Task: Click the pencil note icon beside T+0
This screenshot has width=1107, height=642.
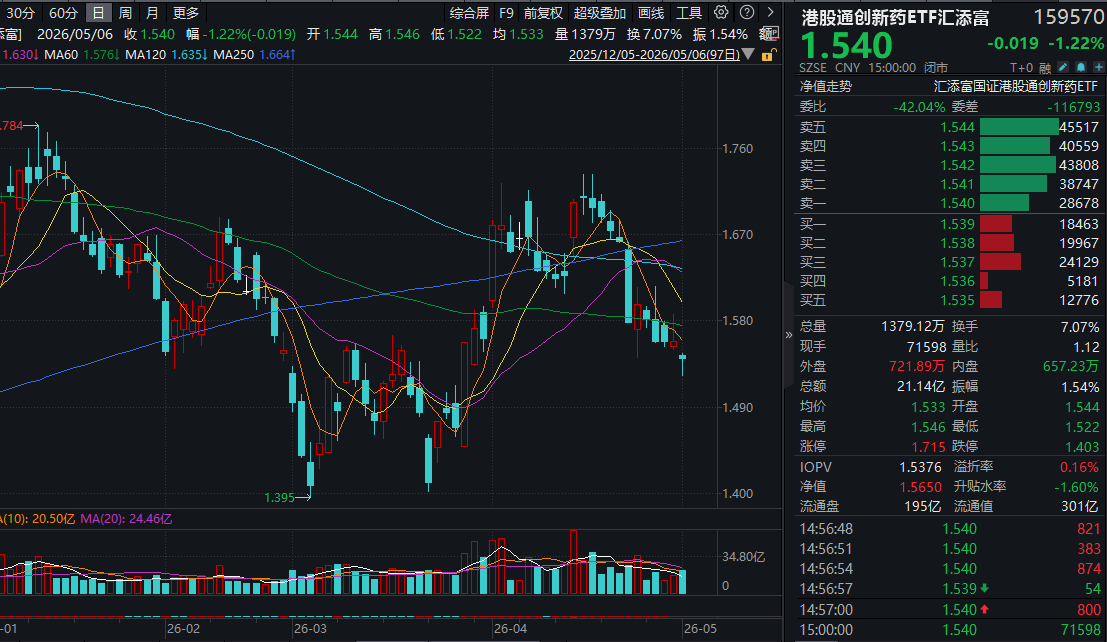Action: [1063, 67]
